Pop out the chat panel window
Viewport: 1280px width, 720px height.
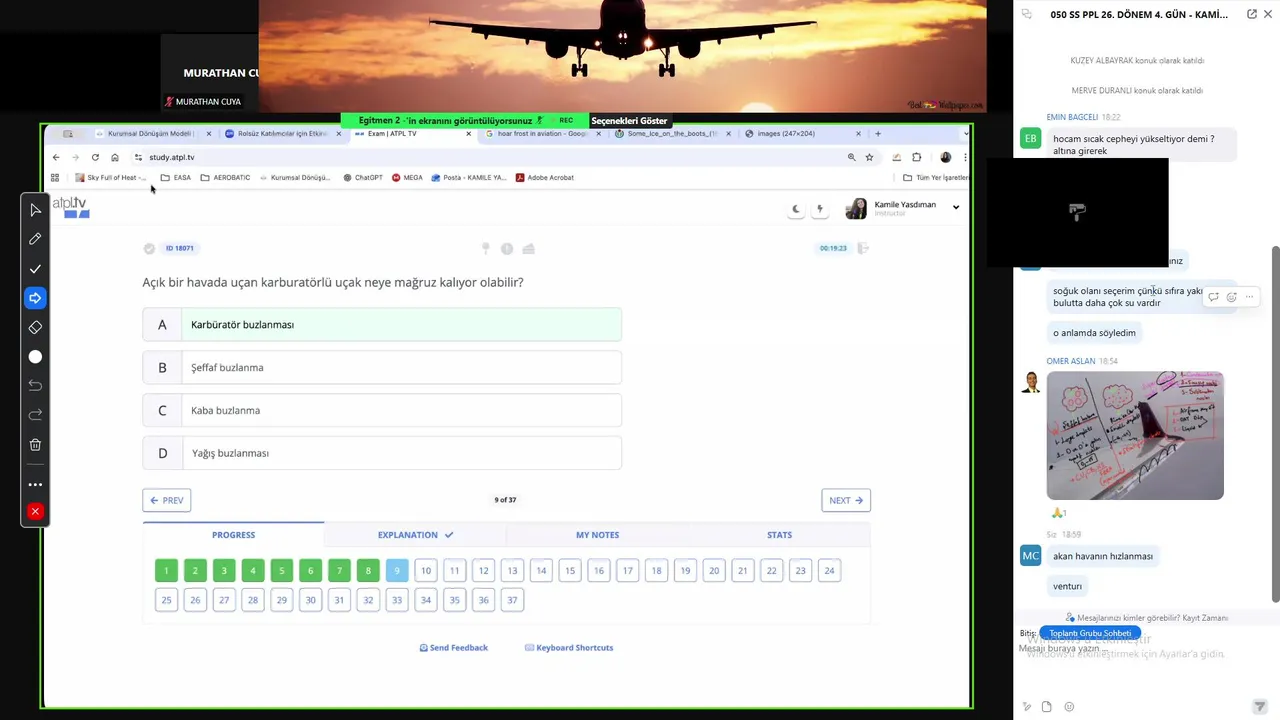coord(1251,14)
